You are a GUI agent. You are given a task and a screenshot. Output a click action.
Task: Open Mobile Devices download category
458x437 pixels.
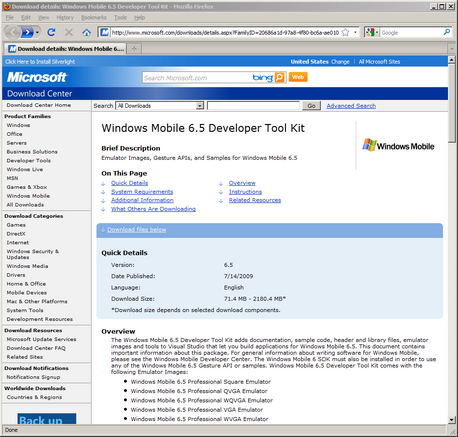click(x=27, y=293)
